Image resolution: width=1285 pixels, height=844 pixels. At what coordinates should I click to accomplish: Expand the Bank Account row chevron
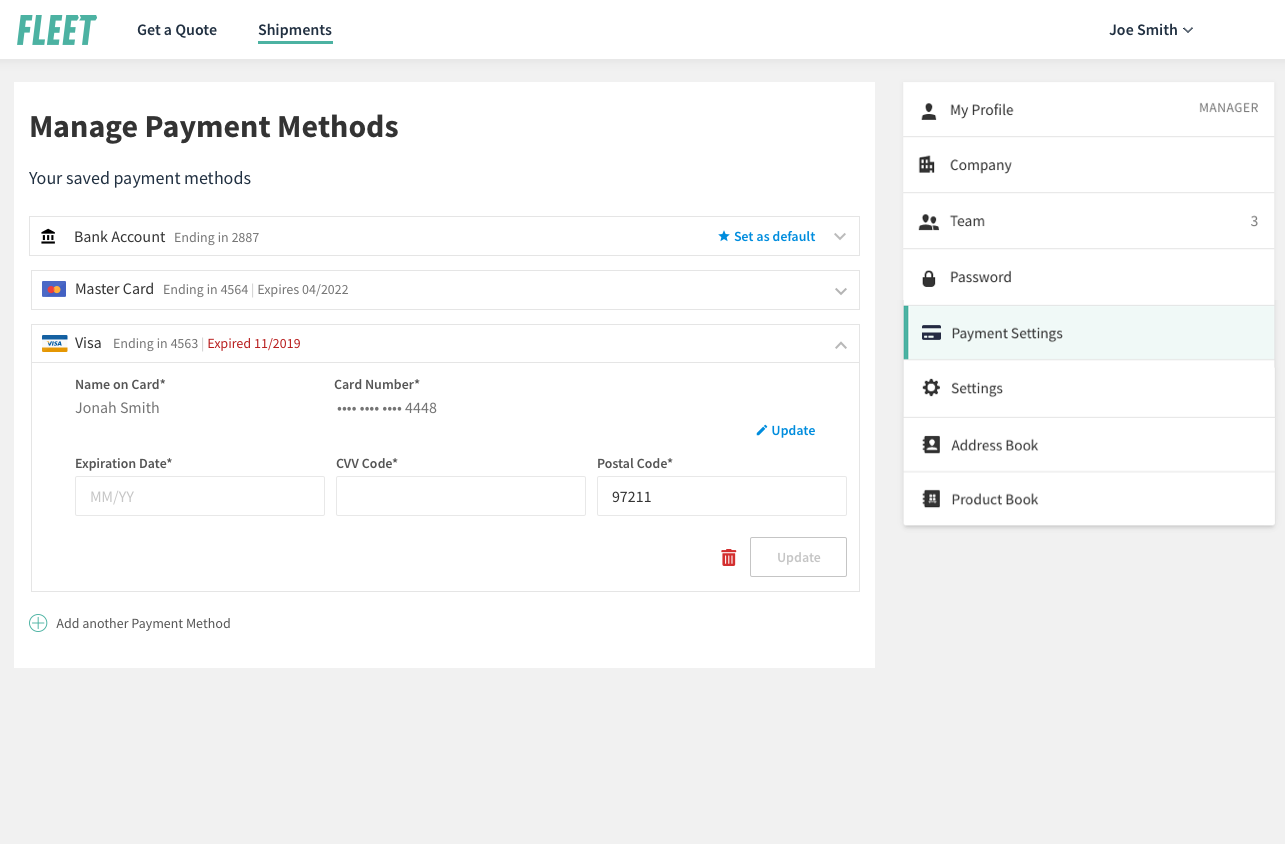coord(840,237)
